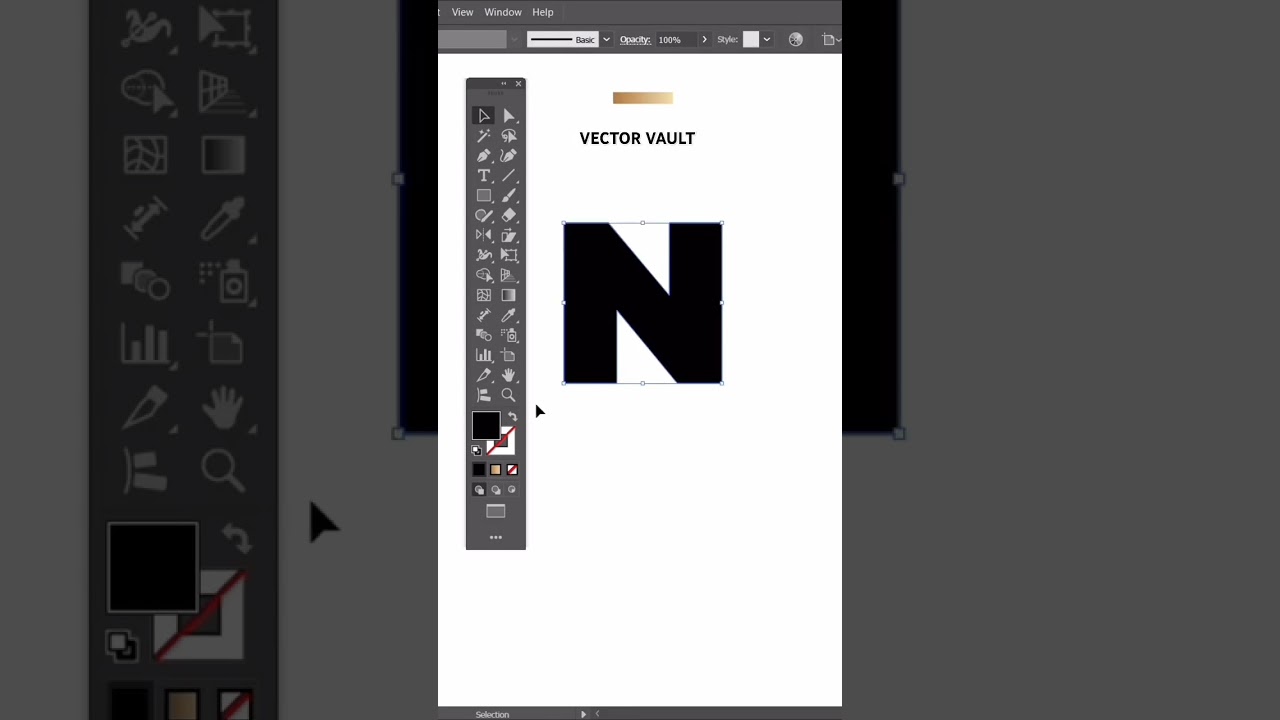1280x720 pixels.
Task: Select the Slice tool
Action: [484, 376]
